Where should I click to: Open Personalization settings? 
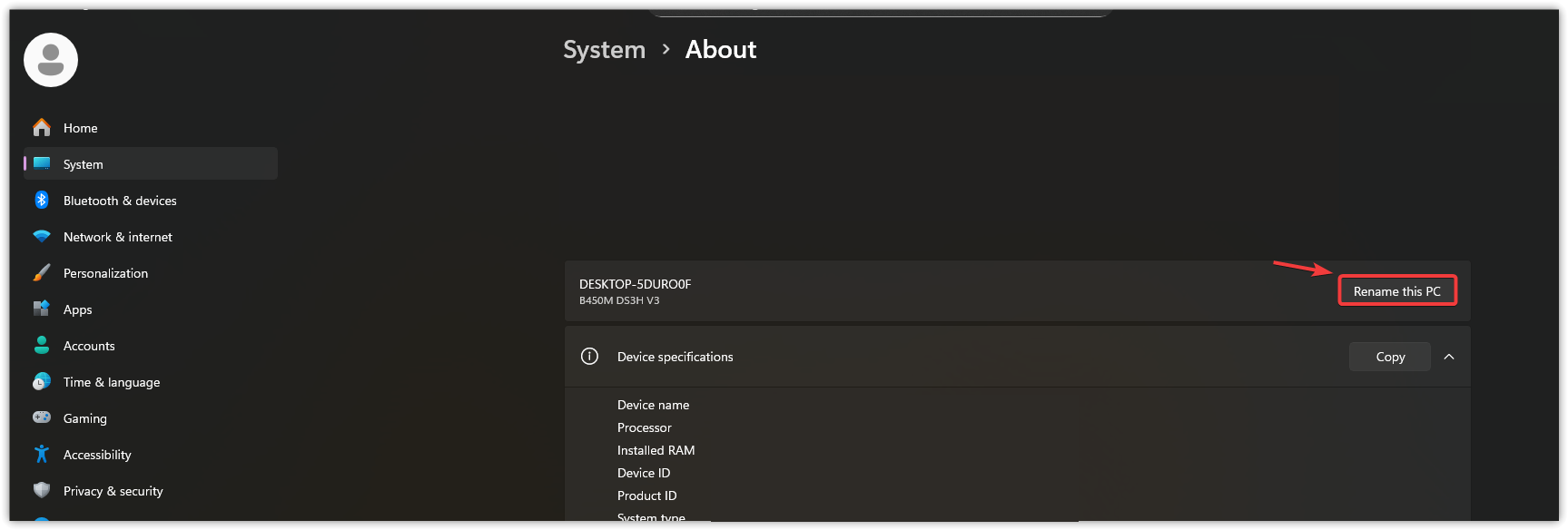tap(151, 273)
